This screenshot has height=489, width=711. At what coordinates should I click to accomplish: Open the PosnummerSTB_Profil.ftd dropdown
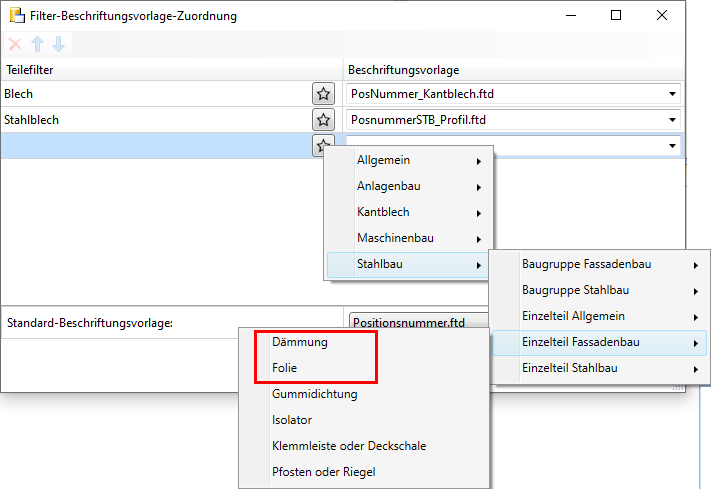tap(672, 120)
